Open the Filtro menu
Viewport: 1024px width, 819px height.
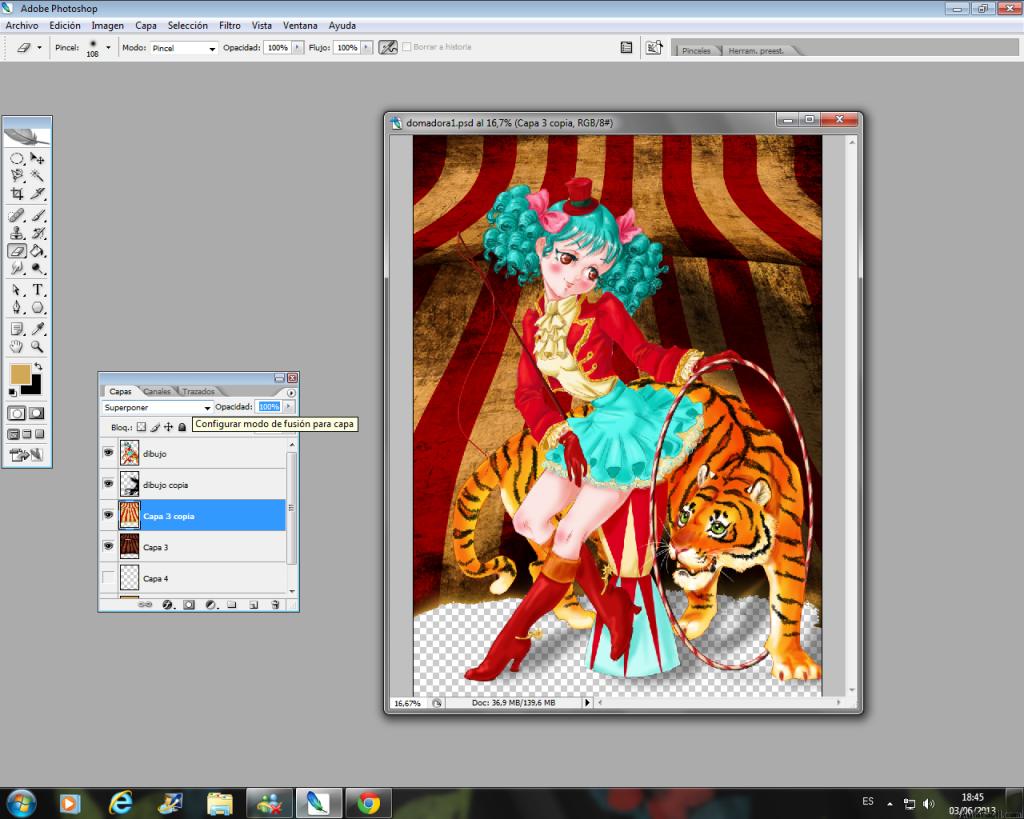tap(229, 25)
